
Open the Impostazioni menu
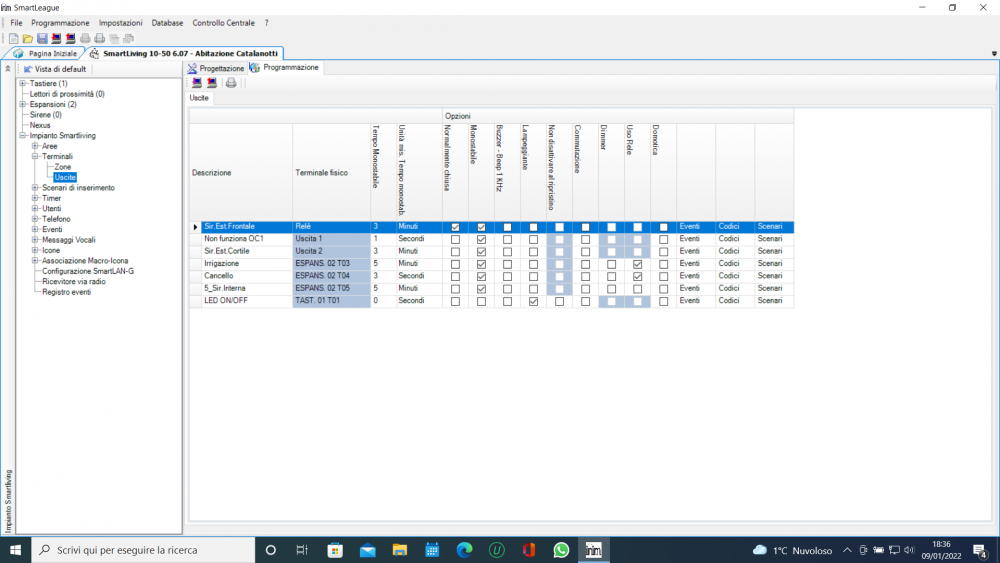tap(120, 23)
